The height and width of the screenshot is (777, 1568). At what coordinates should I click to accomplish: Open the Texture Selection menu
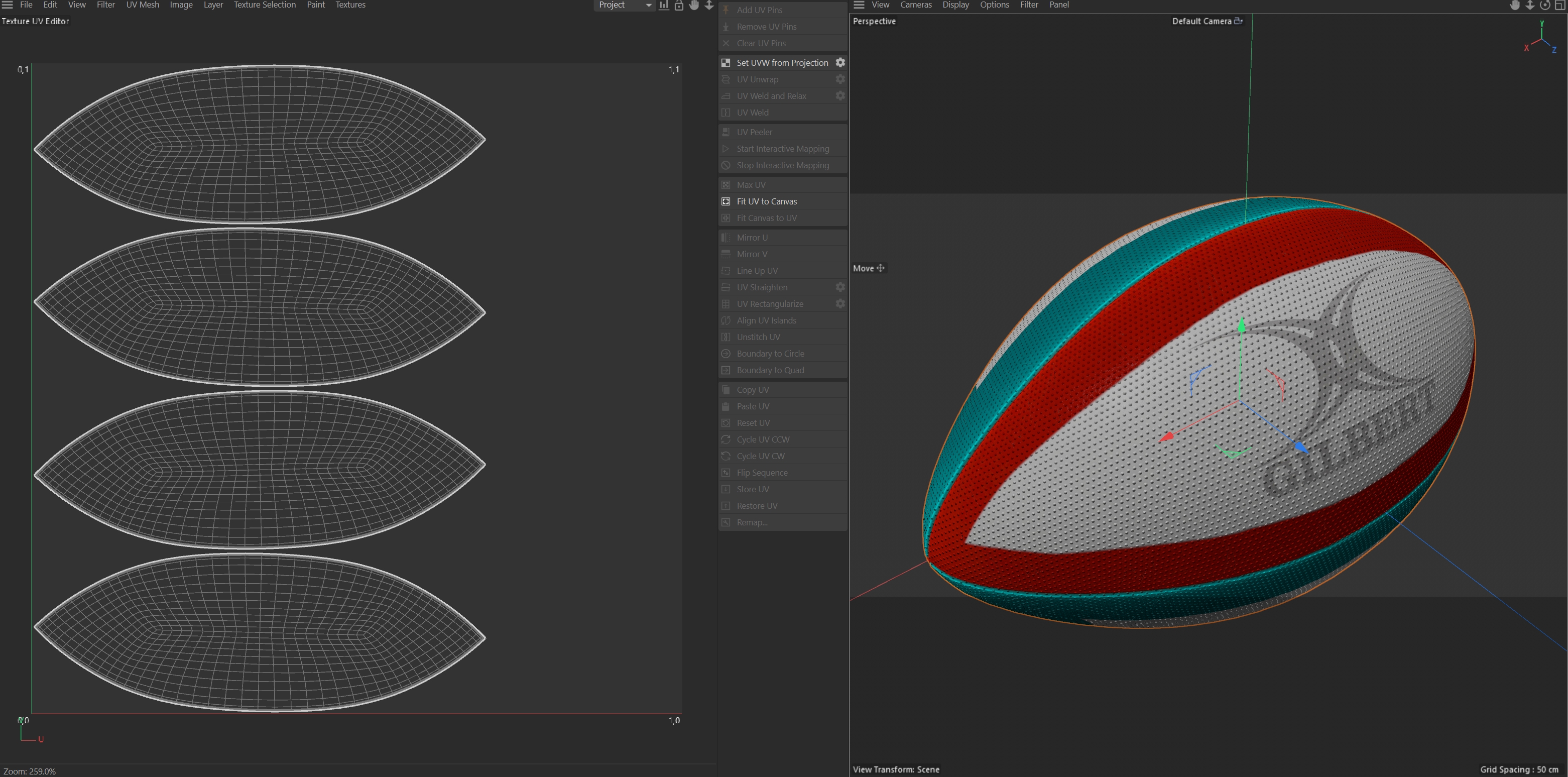pos(265,5)
